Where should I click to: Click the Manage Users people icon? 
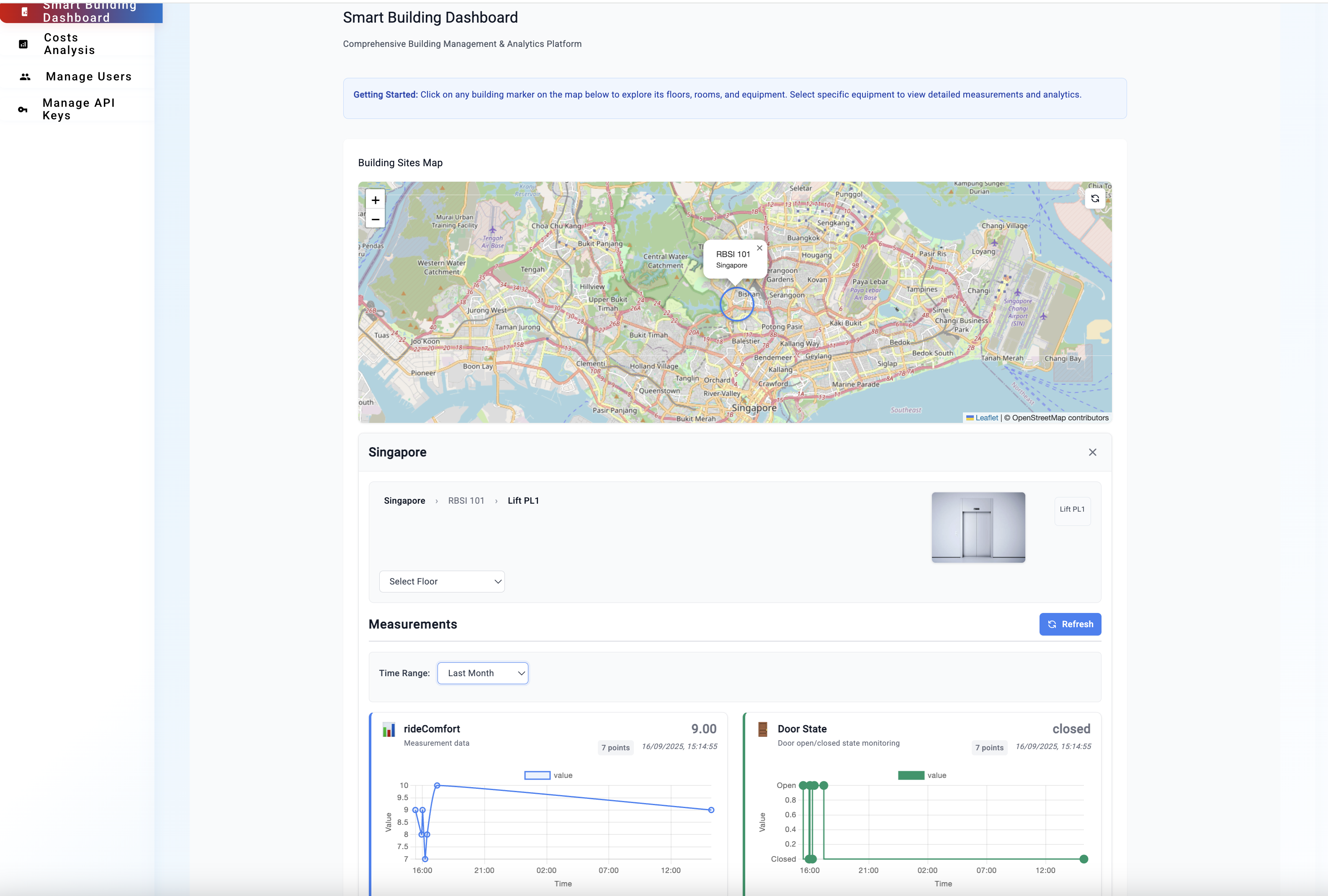coord(25,77)
